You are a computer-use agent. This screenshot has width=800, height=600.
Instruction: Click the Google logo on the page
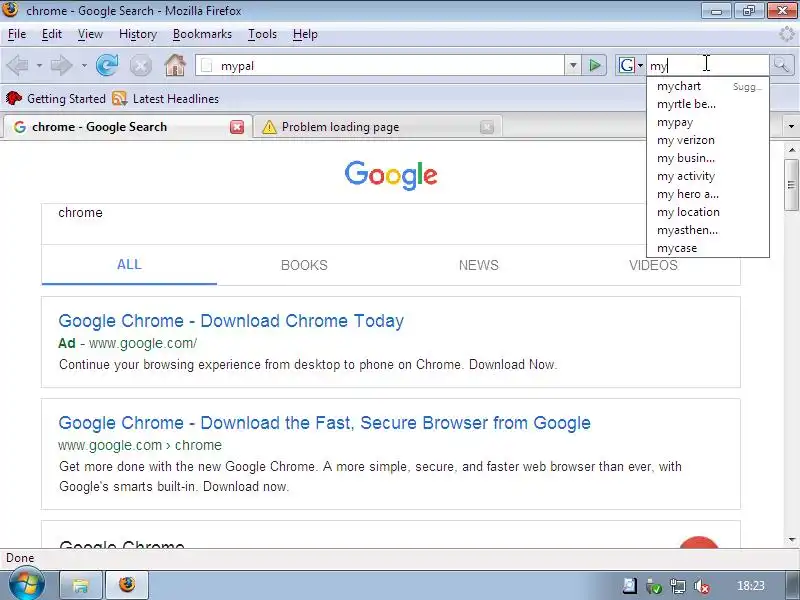point(391,175)
